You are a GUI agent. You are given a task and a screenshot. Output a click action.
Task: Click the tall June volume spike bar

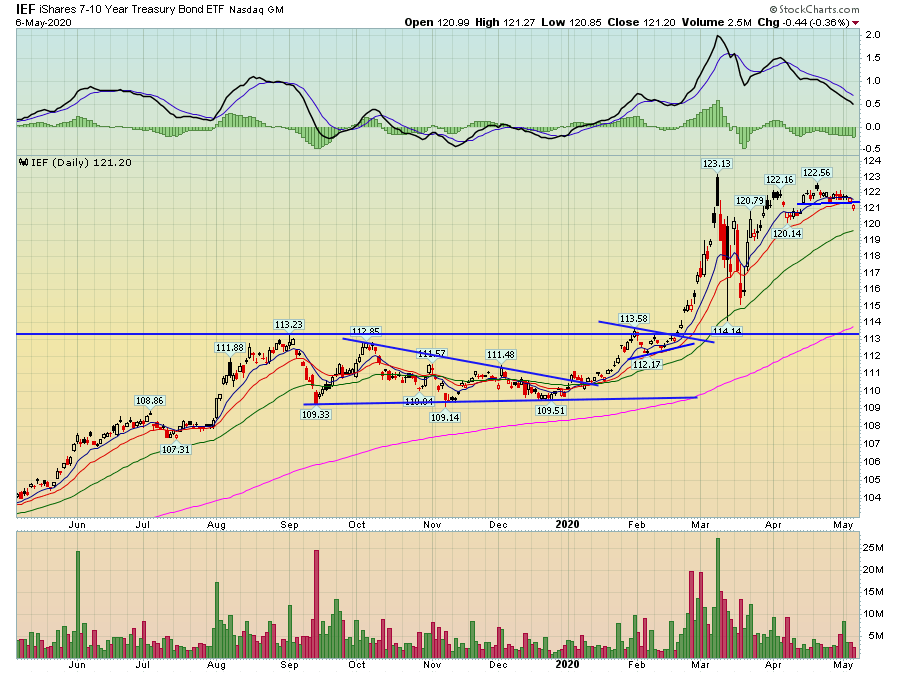(78, 604)
